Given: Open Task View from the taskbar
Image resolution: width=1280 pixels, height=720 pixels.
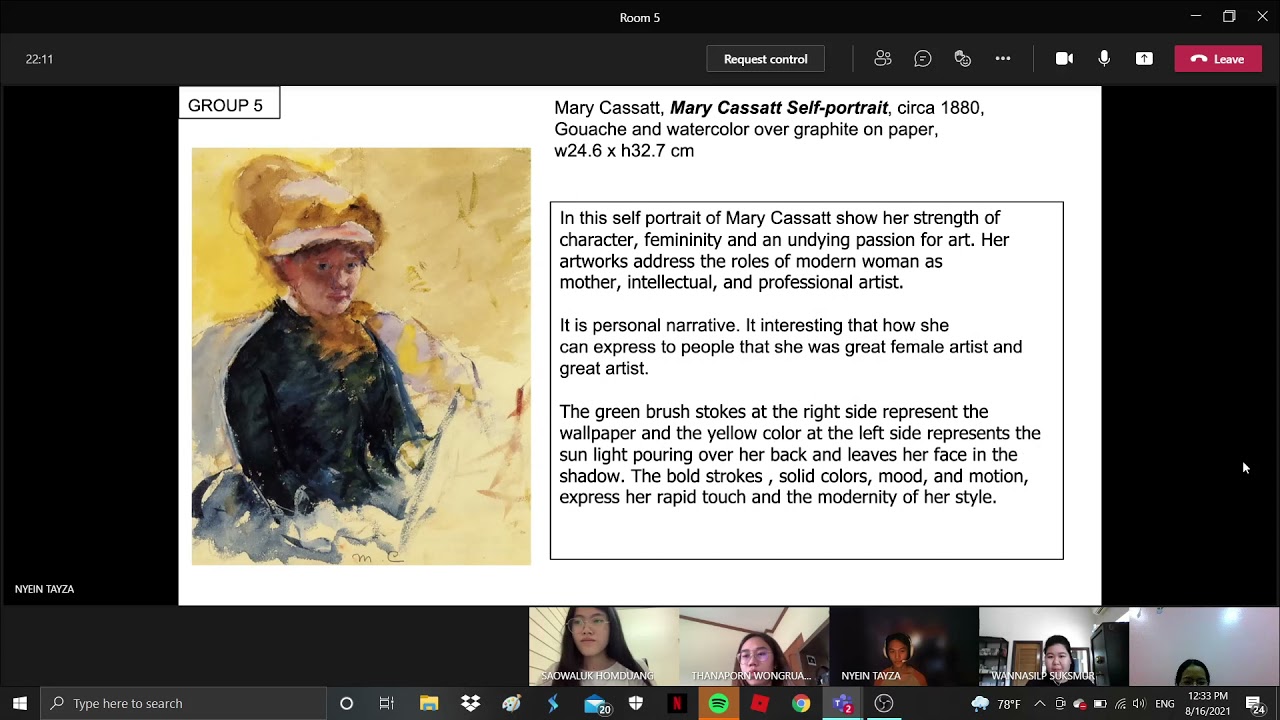Looking at the screenshot, I should pyautogui.click(x=387, y=703).
